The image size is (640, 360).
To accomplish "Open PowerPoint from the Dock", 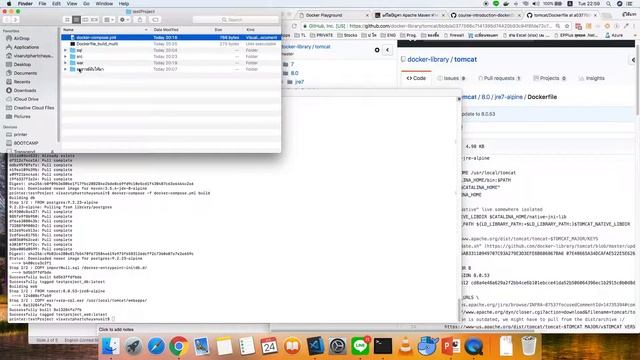I will (x=451, y=346).
